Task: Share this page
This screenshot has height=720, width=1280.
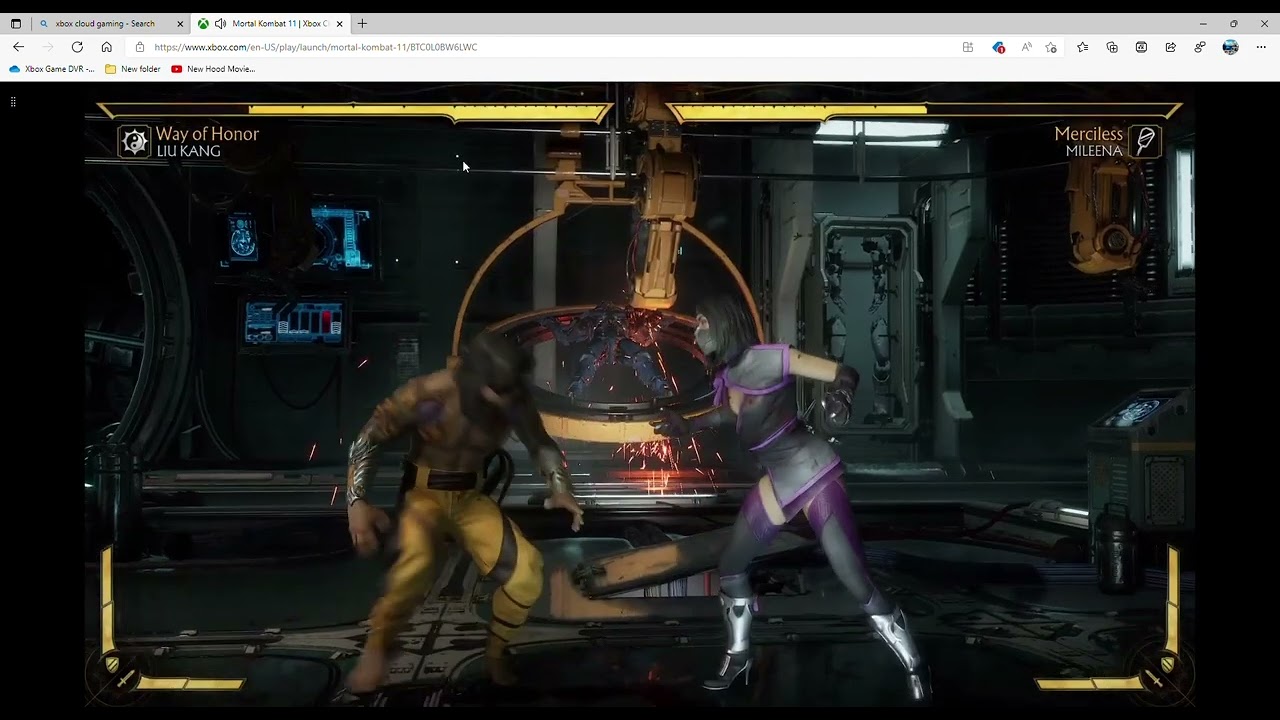Action: pos(1170,47)
